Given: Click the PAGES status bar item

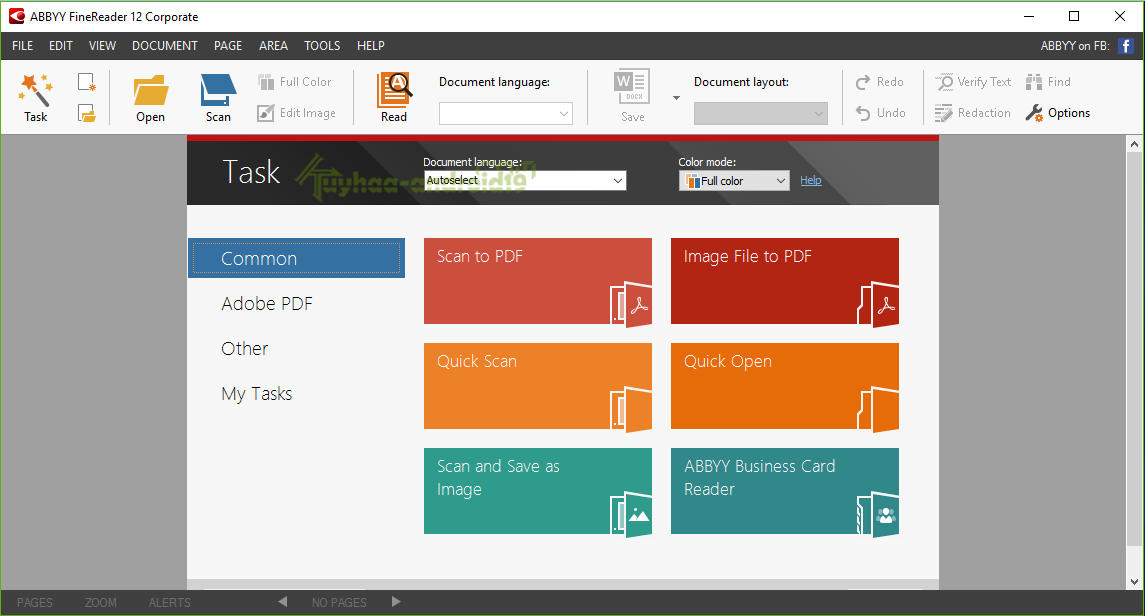Looking at the screenshot, I should [x=35, y=603].
